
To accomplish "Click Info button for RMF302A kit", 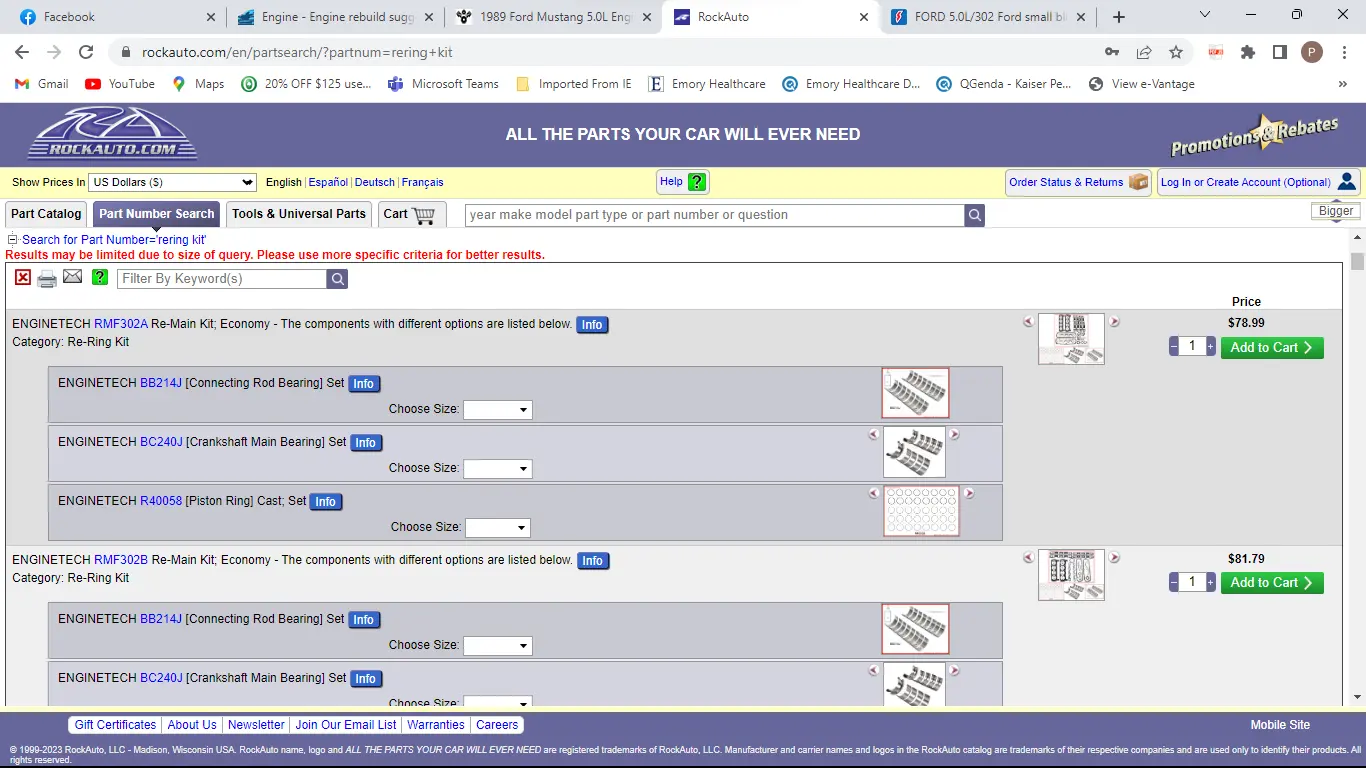I will pyautogui.click(x=592, y=325).
